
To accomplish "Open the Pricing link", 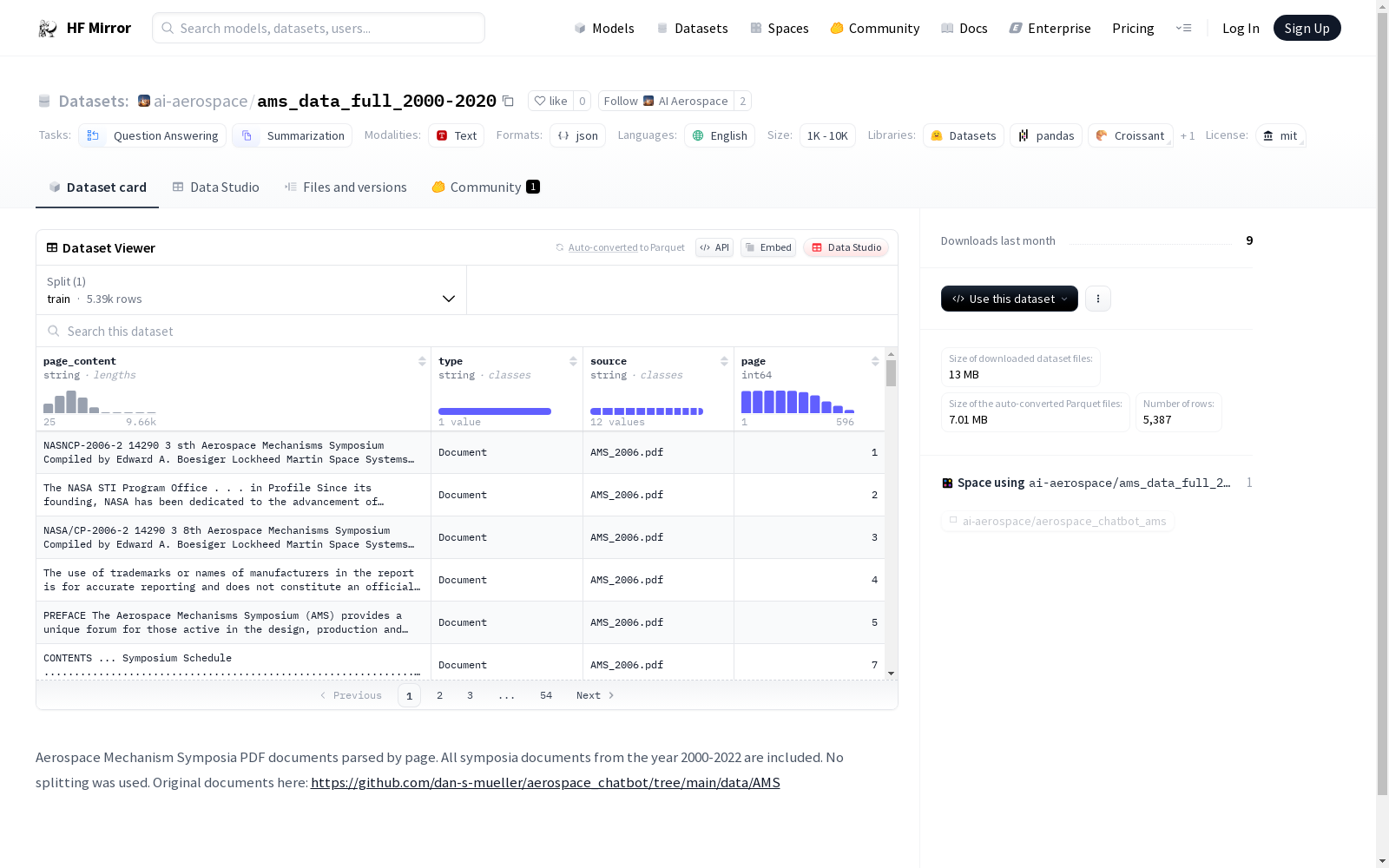I will click(1133, 29).
